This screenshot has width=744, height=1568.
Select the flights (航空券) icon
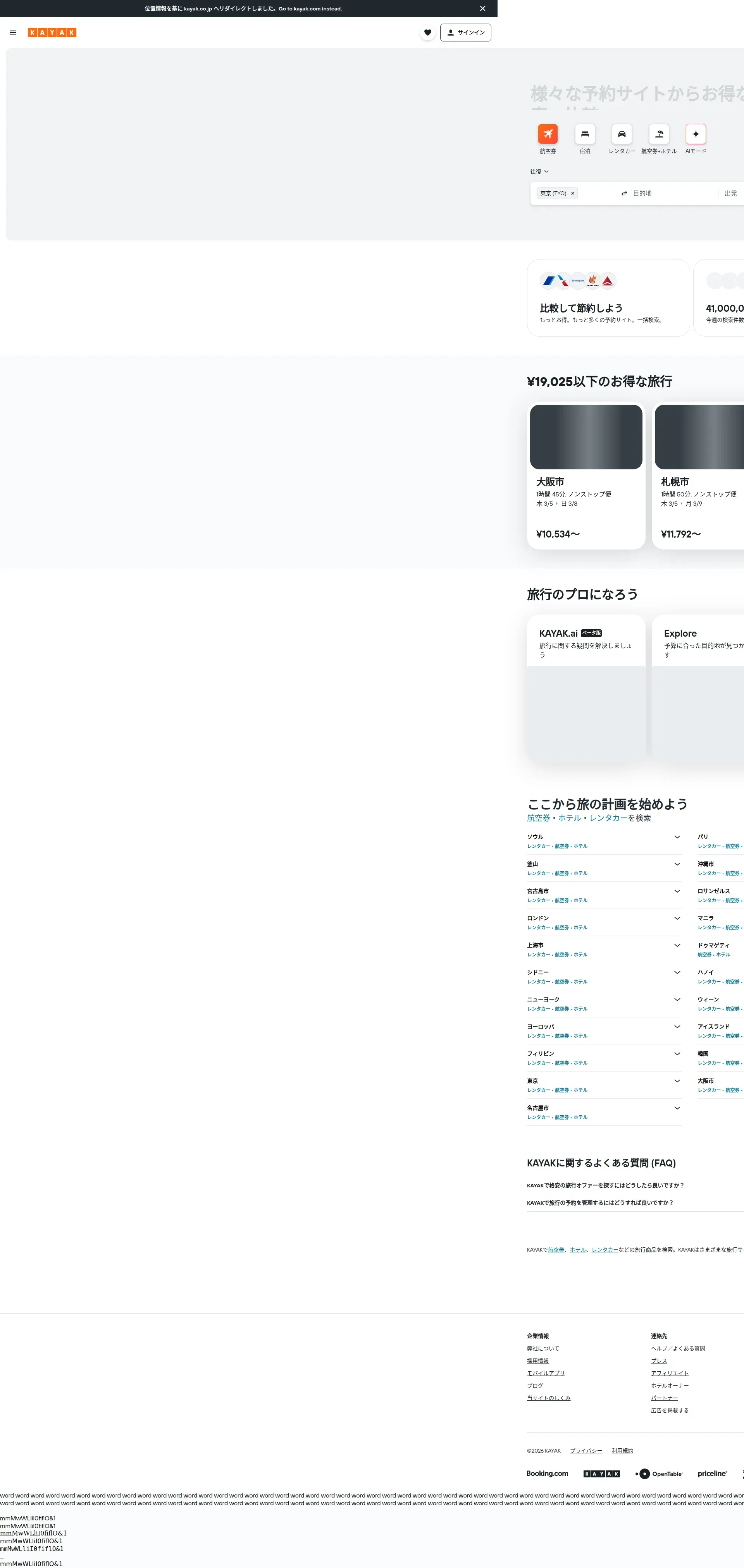pos(548,134)
